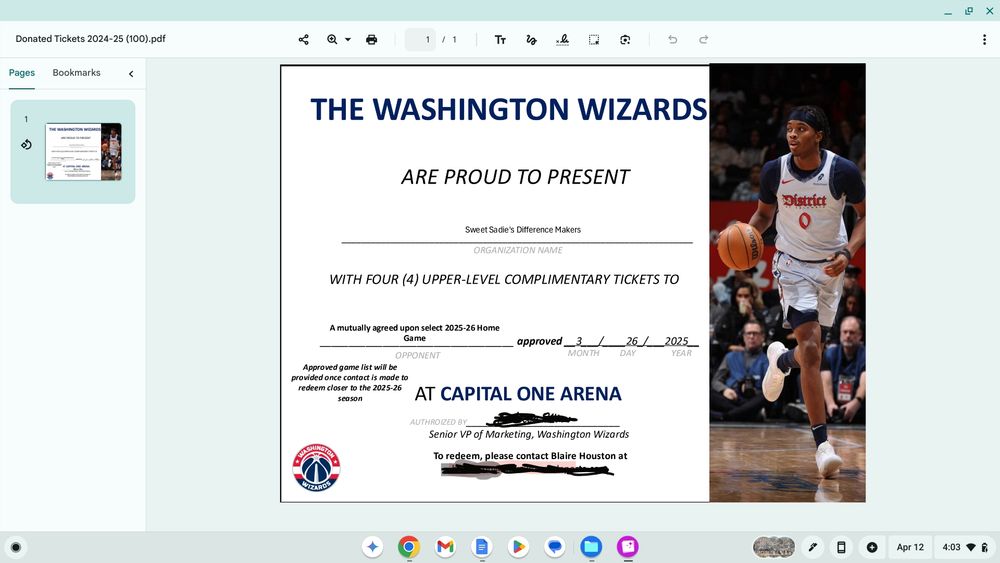The image size is (1000, 563).
Task: Rotate page 1 using thumbnail icon
Action: (x=26, y=145)
